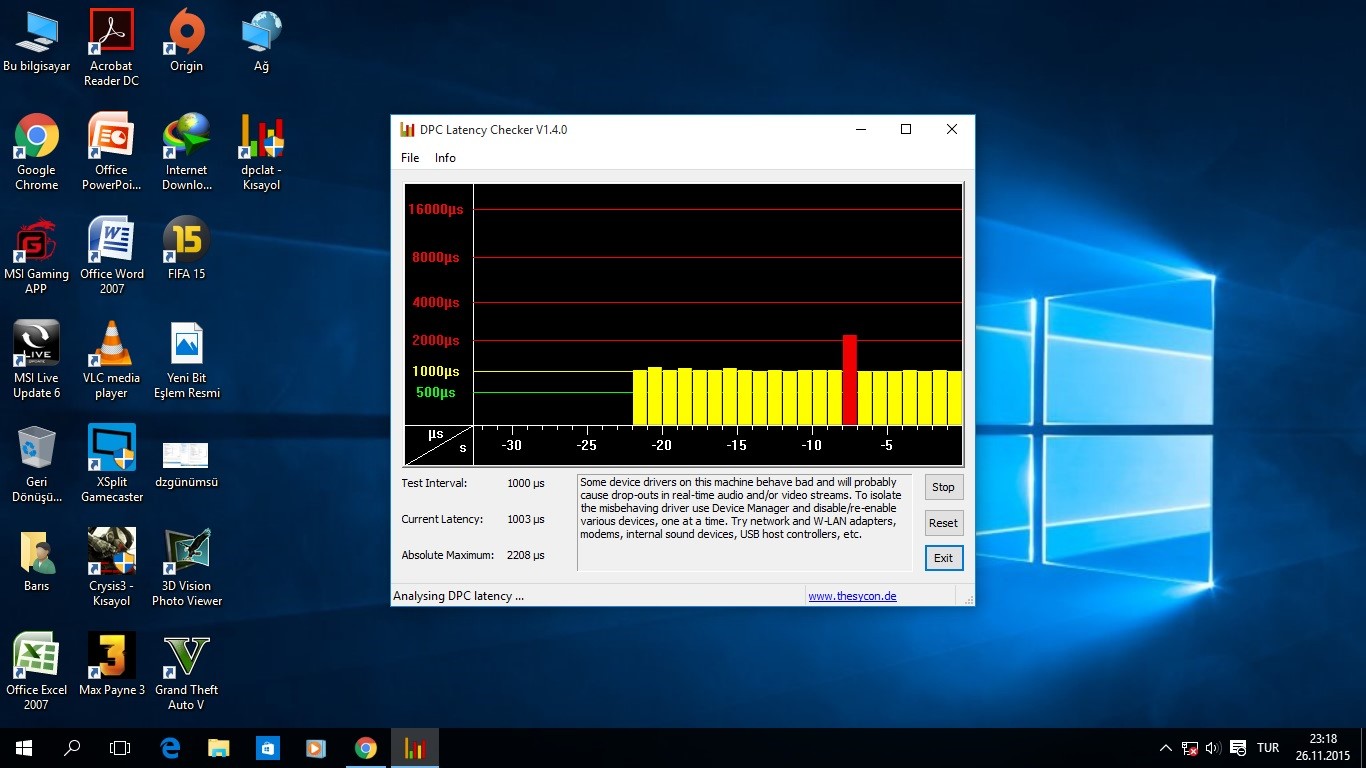
Task: Click the Stop button
Action: [944, 487]
